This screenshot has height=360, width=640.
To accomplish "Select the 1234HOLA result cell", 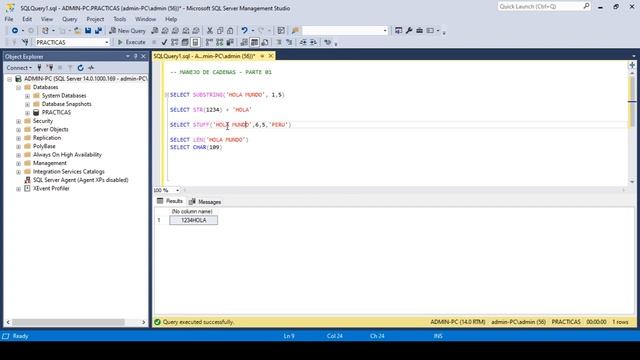I will click(x=193, y=220).
